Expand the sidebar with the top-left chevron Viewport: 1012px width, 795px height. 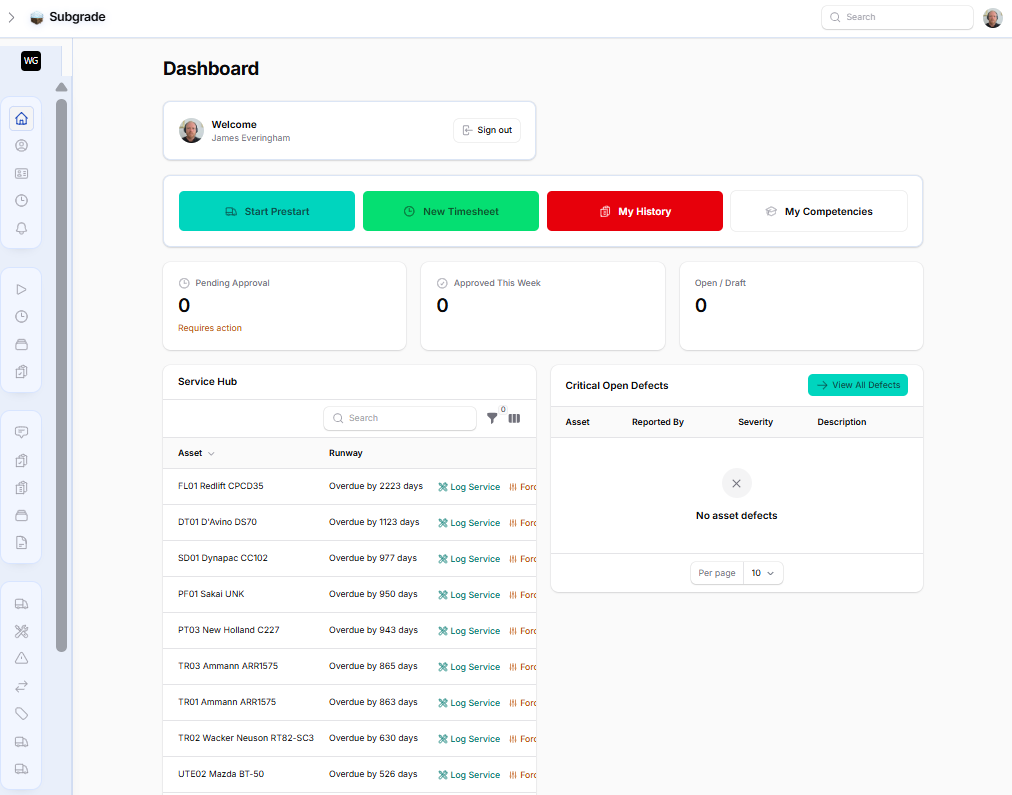(12, 17)
